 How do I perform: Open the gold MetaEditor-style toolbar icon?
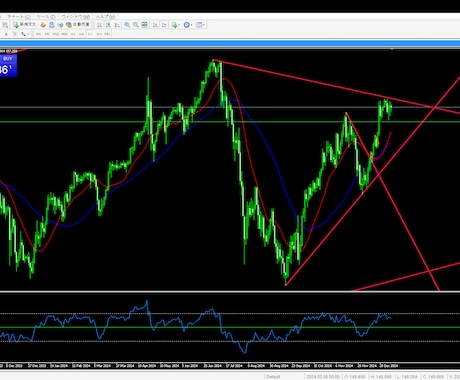tap(43, 25)
